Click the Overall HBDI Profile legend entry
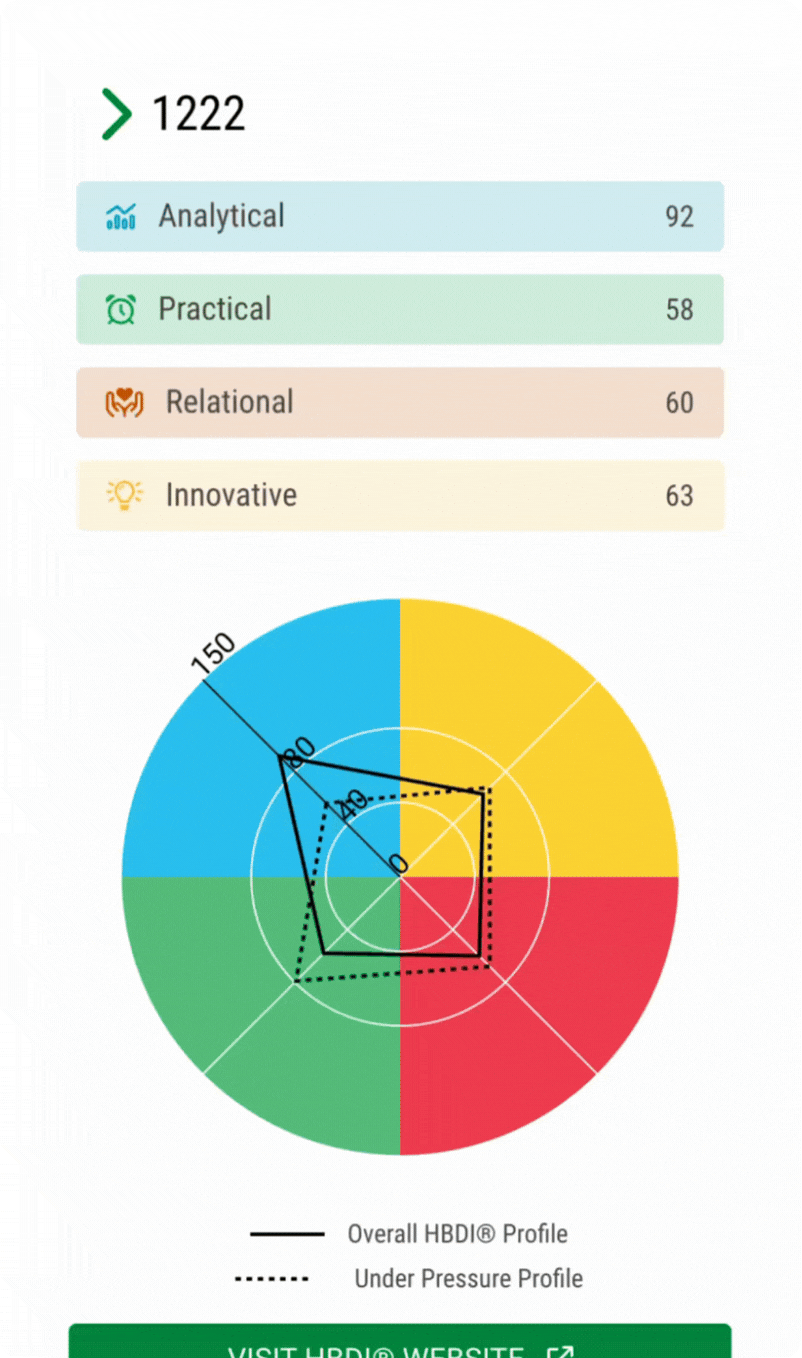This screenshot has height=1358, width=802. (x=457, y=1234)
